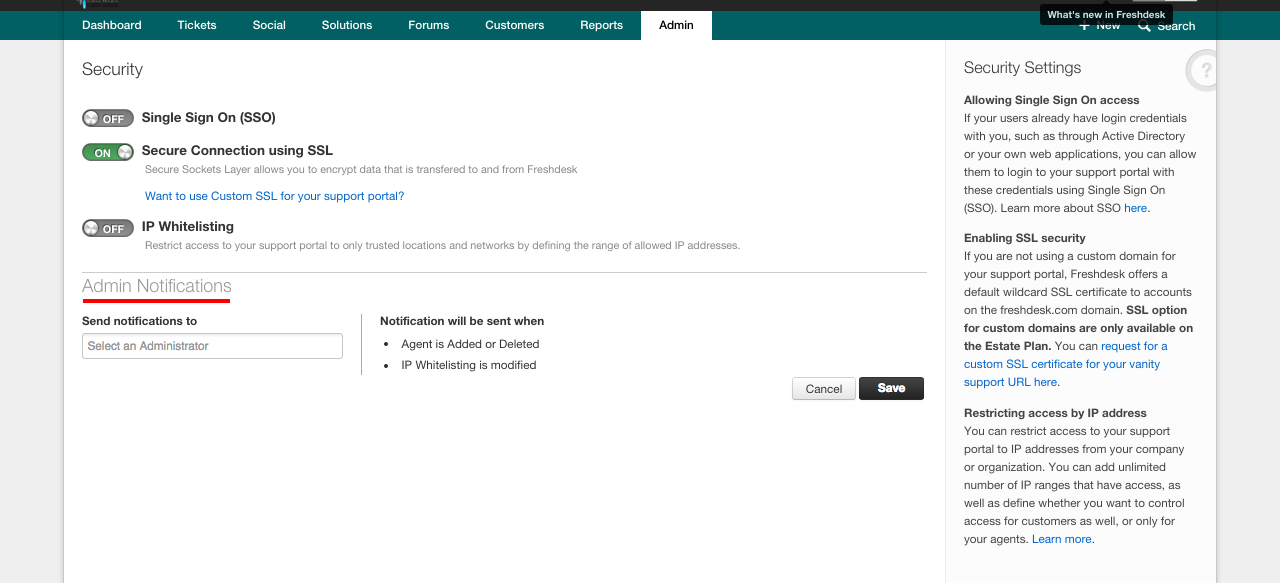The image size is (1280, 583).
Task: Switch to the Social tab
Action: (x=269, y=25)
